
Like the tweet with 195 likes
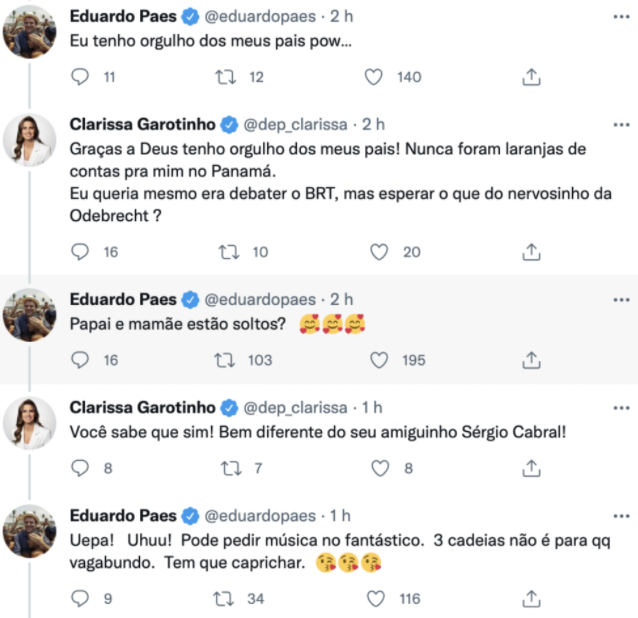tap(379, 360)
